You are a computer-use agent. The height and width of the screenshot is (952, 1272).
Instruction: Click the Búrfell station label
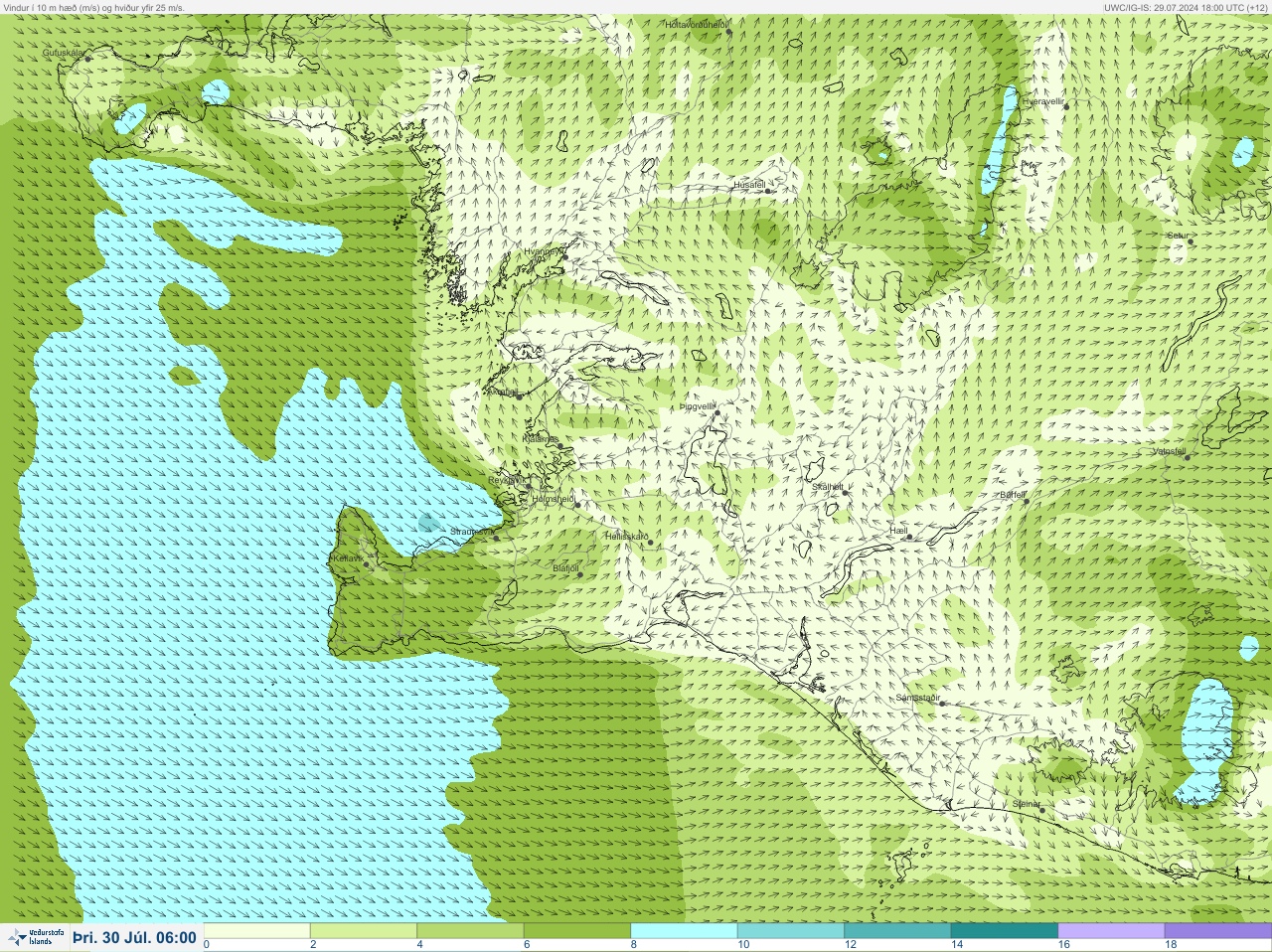pyautogui.click(x=1013, y=495)
